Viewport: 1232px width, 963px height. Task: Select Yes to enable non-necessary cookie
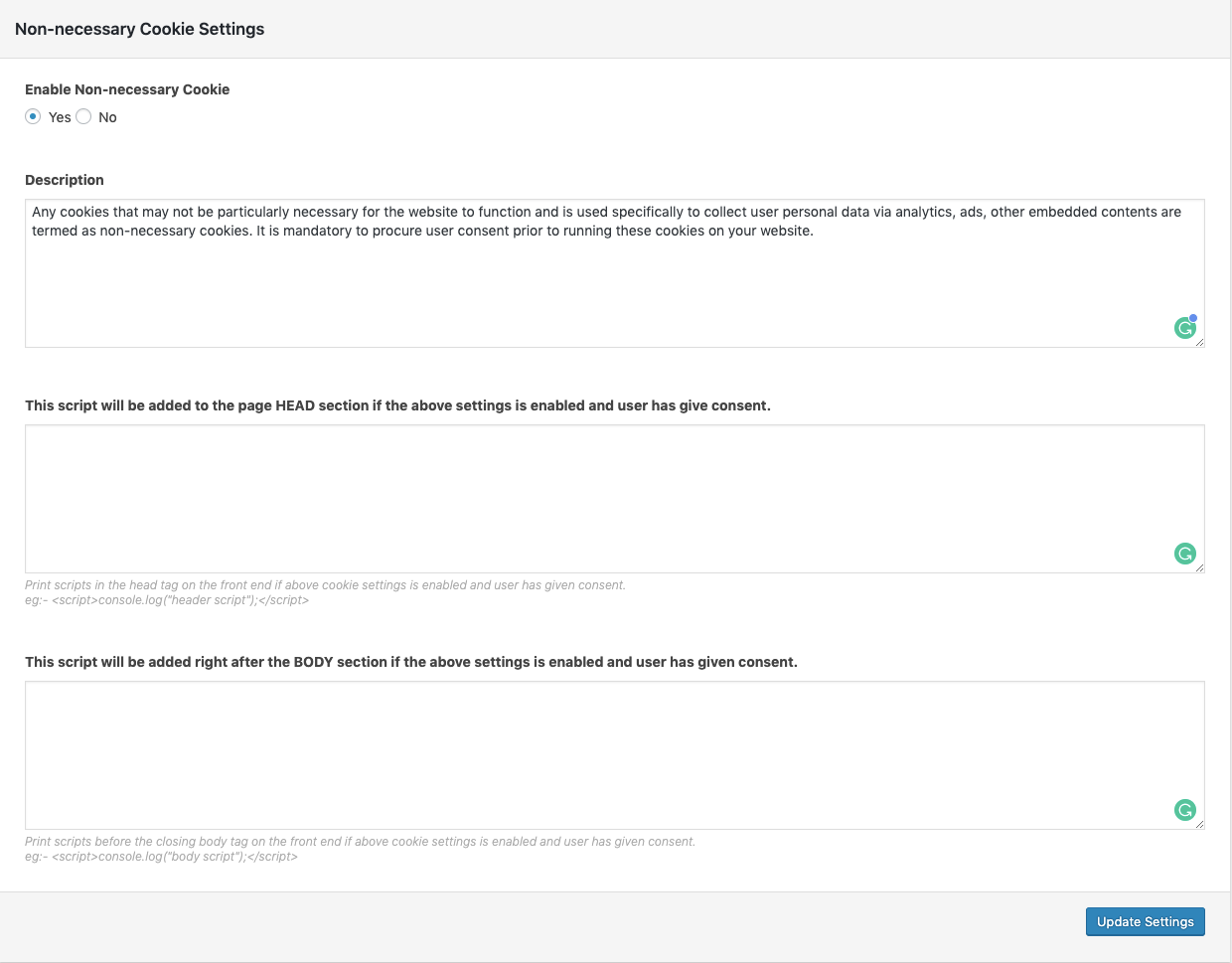click(x=34, y=117)
